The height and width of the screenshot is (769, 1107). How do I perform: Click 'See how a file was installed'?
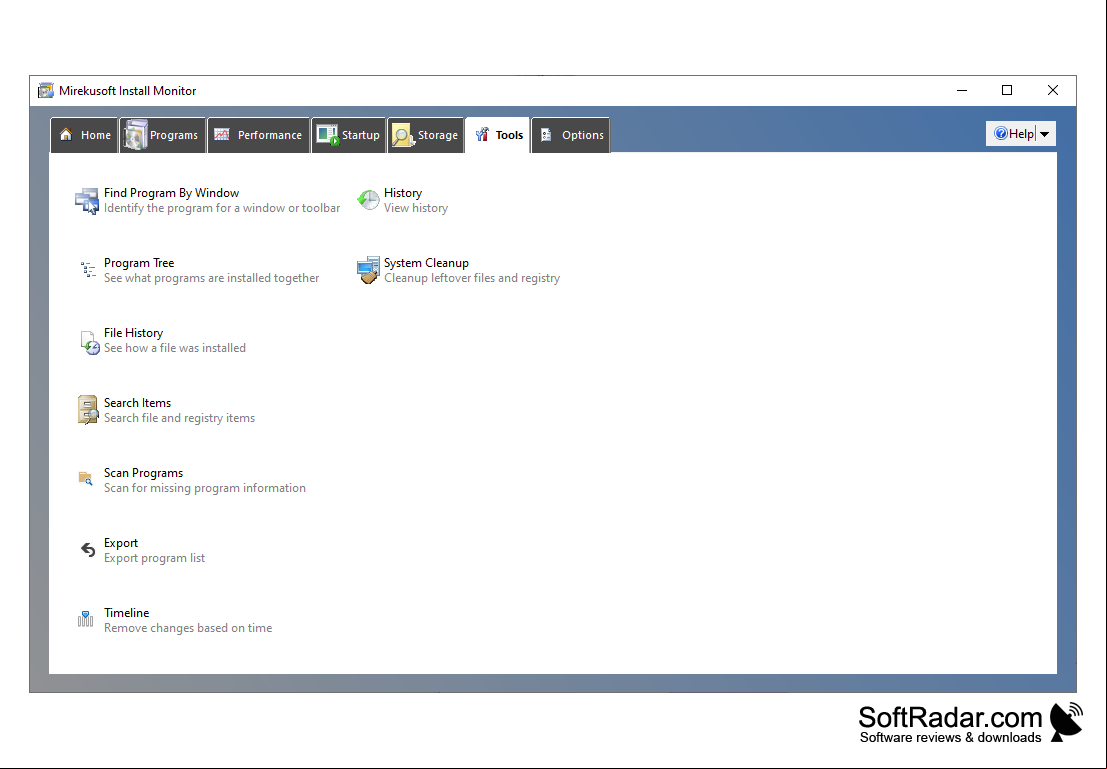tap(175, 347)
